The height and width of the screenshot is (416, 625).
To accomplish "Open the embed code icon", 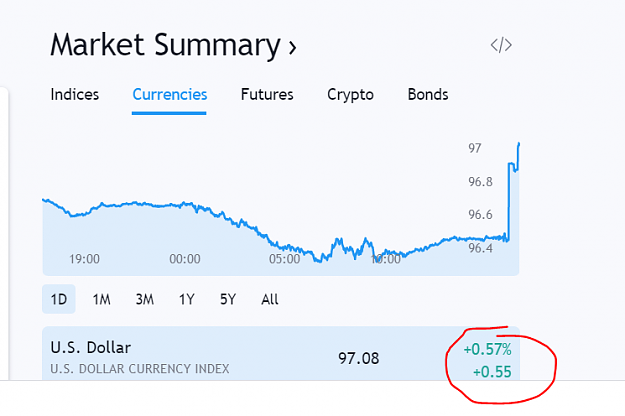I will click(501, 45).
